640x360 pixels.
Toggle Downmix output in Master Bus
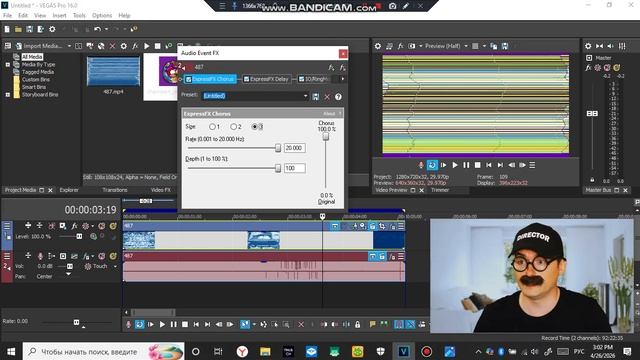(599, 46)
